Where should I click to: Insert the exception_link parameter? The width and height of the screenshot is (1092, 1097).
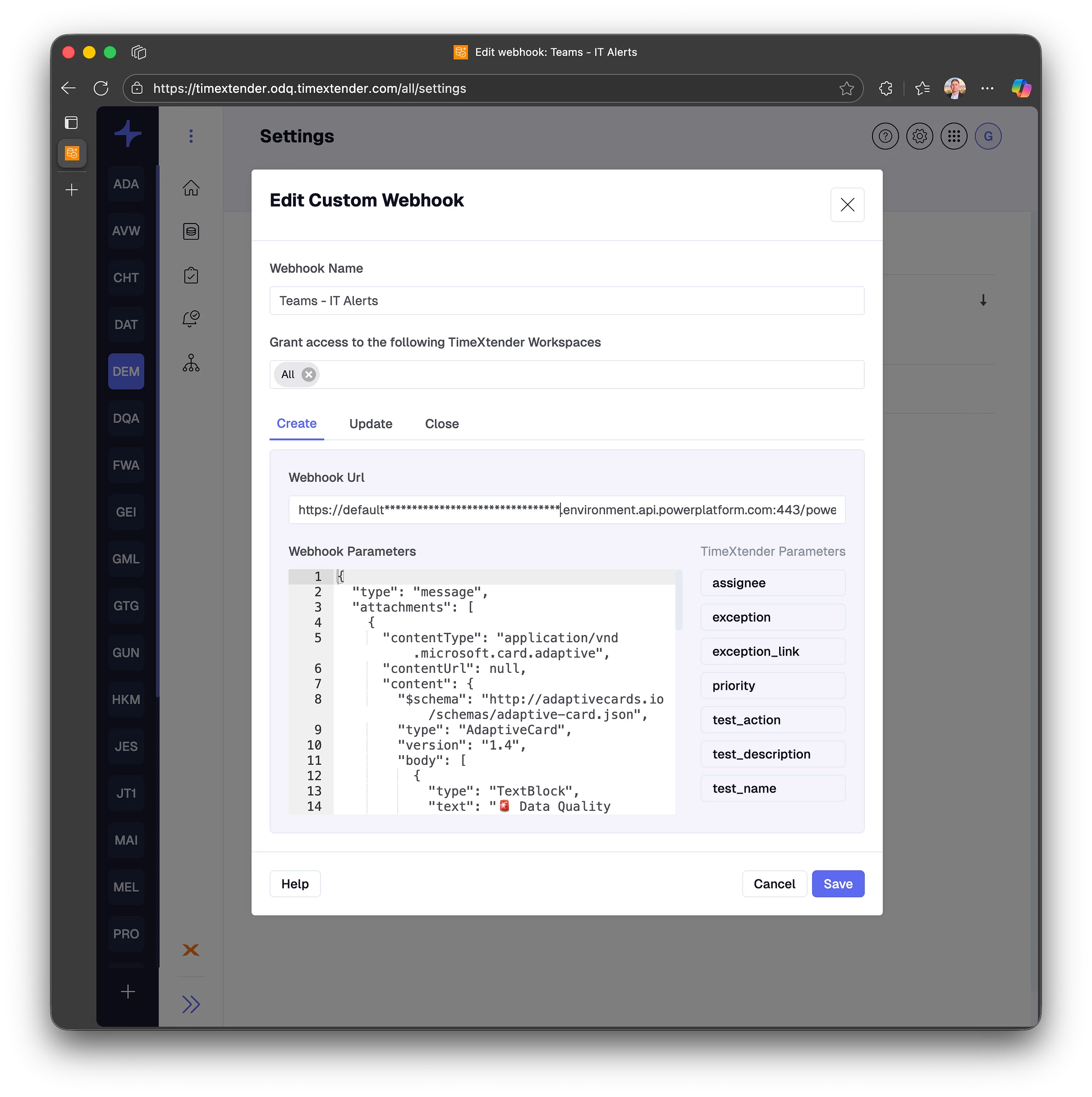772,651
